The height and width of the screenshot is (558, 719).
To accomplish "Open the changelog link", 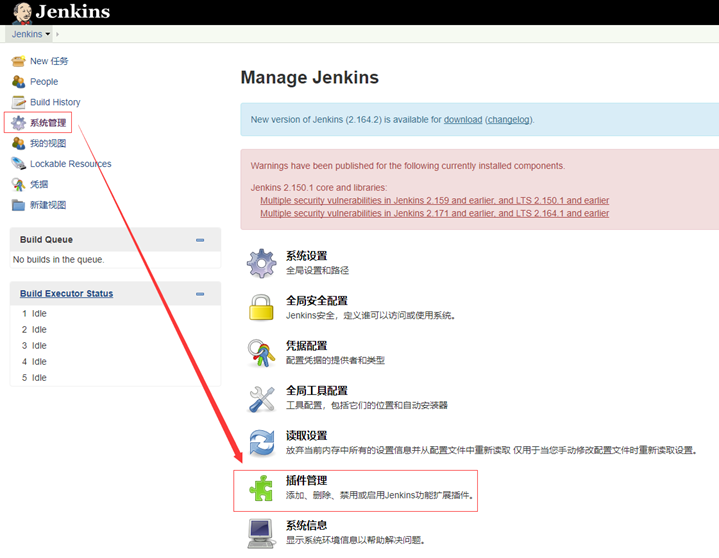I will click(509, 120).
